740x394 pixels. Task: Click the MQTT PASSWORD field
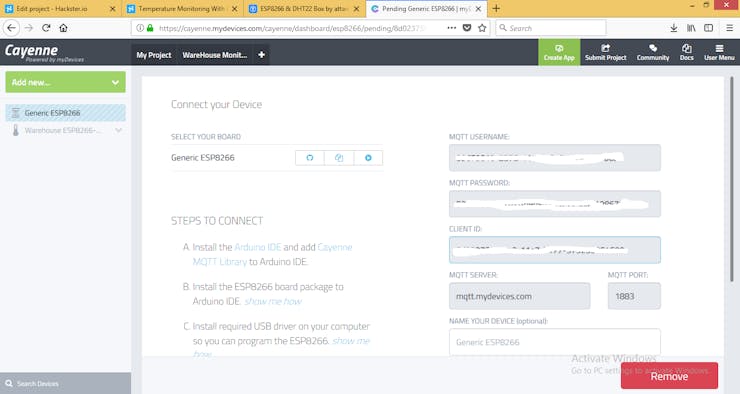pos(555,204)
